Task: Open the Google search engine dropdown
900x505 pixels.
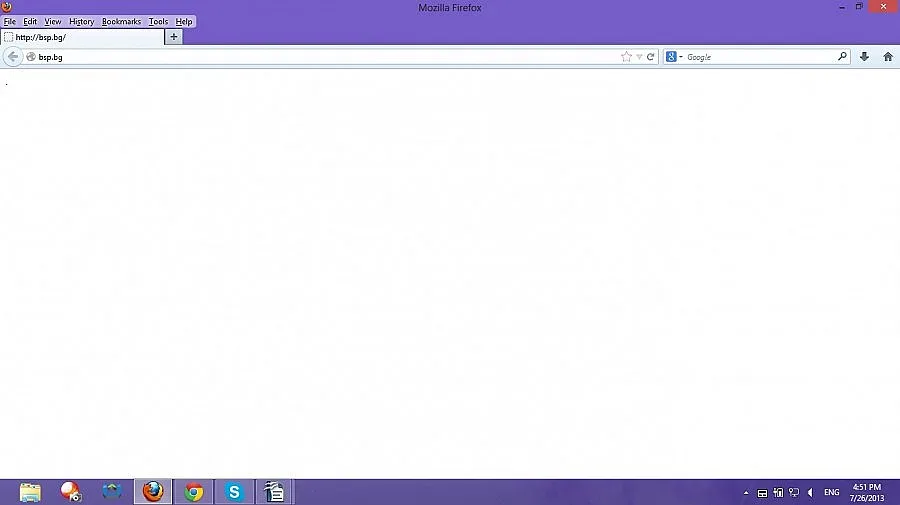Action: [x=674, y=57]
